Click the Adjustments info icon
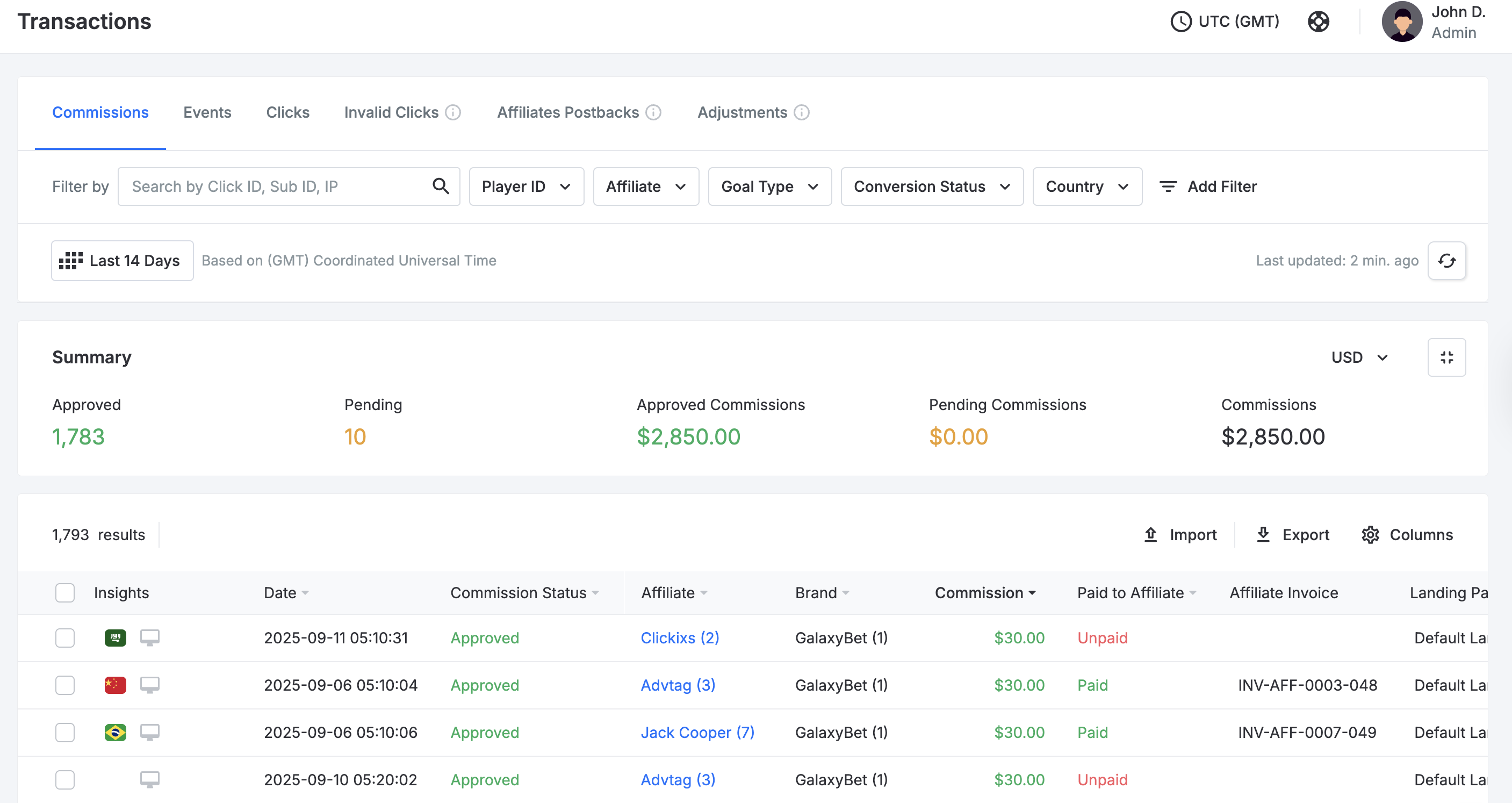The height and width of the screenshot is (803, 1512). coord(801,112)
